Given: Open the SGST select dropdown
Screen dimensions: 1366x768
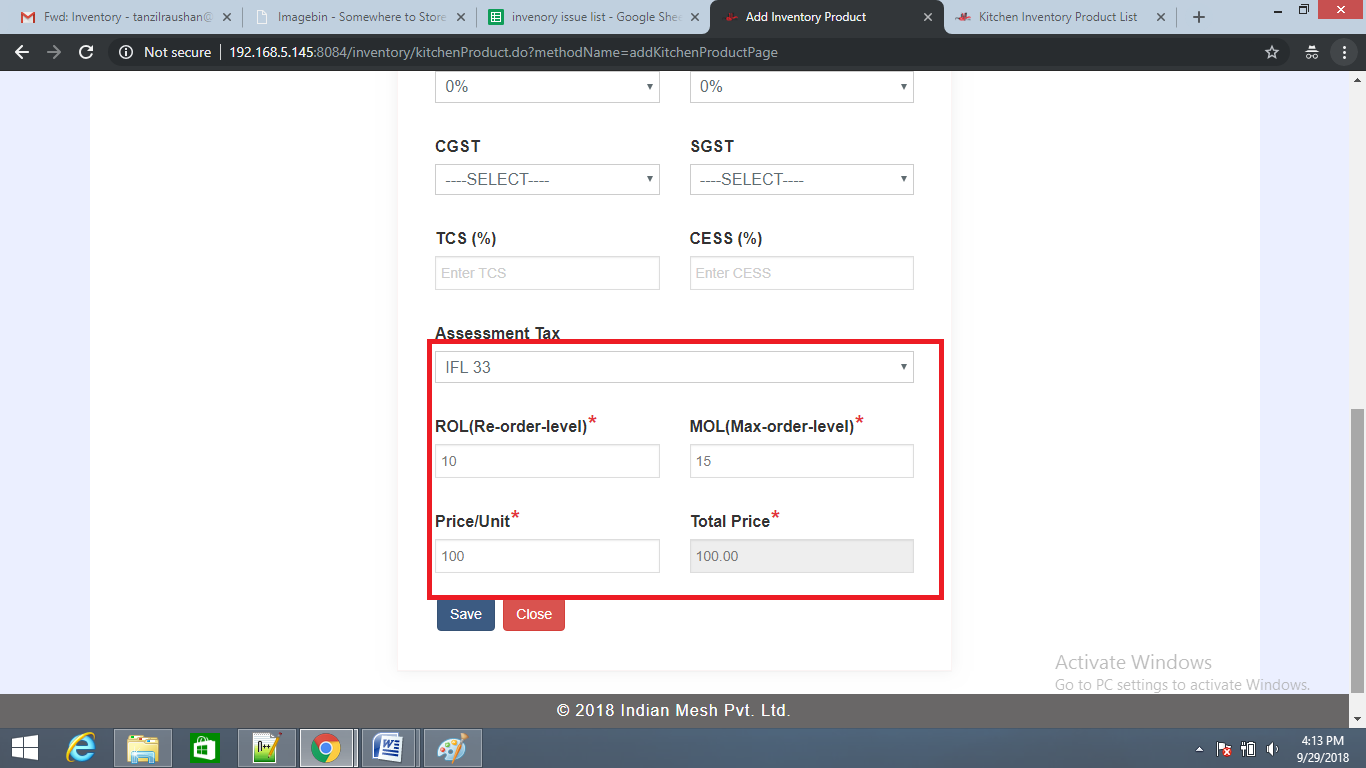Looking at the screenshot, I should (x=801, y=179).
